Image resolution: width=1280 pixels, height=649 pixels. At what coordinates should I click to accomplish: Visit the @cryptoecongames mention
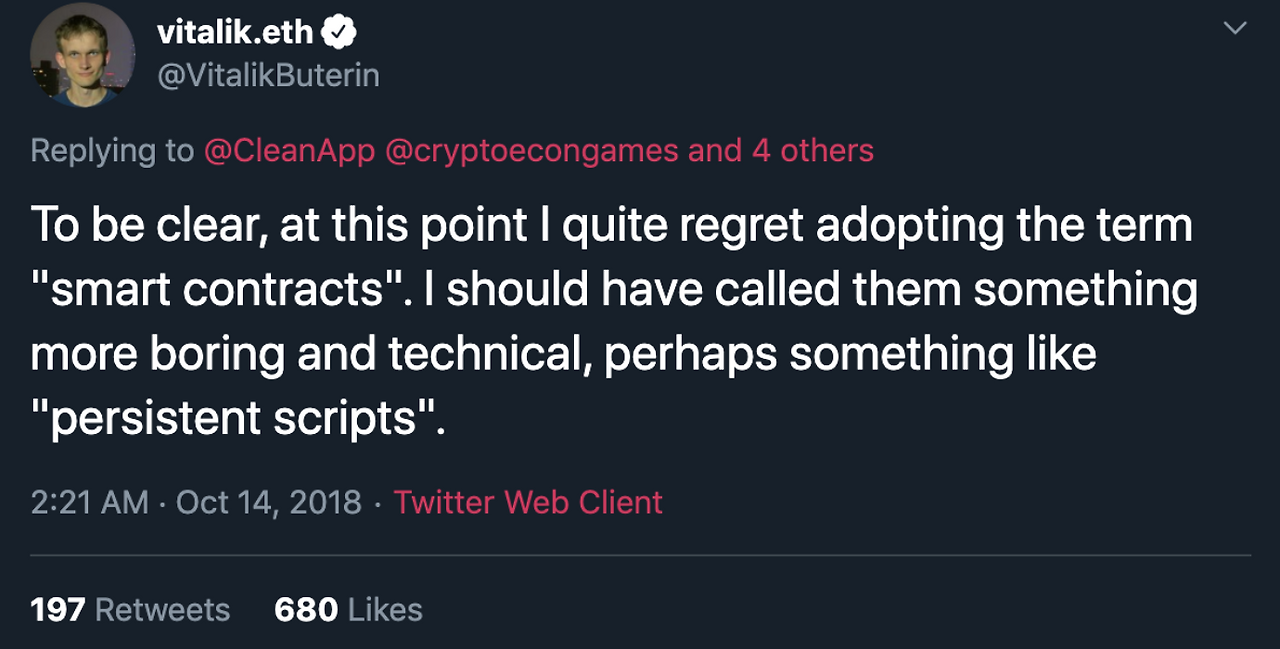(x=530, y=150)
